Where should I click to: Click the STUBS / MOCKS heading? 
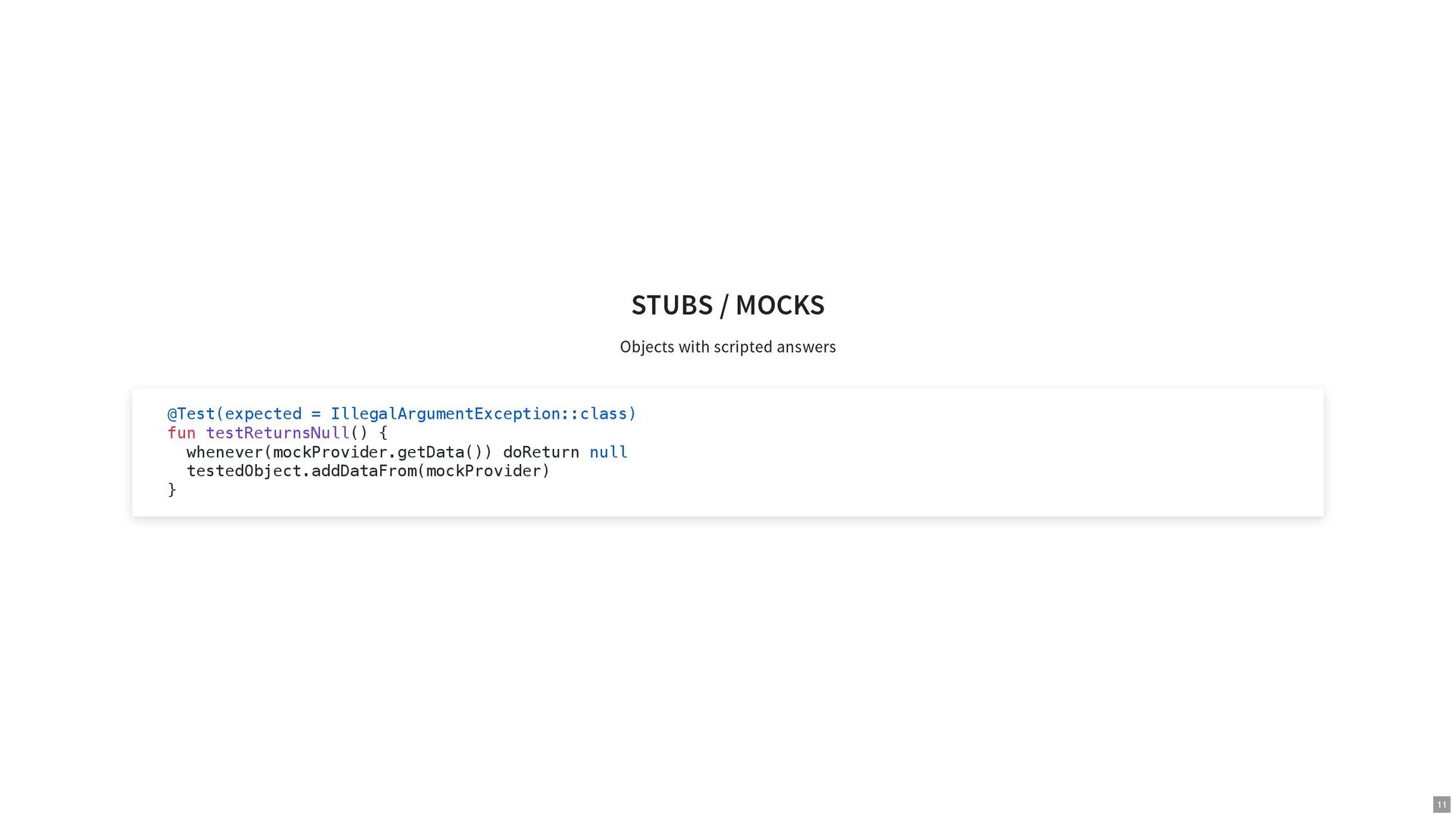(728, 305)
